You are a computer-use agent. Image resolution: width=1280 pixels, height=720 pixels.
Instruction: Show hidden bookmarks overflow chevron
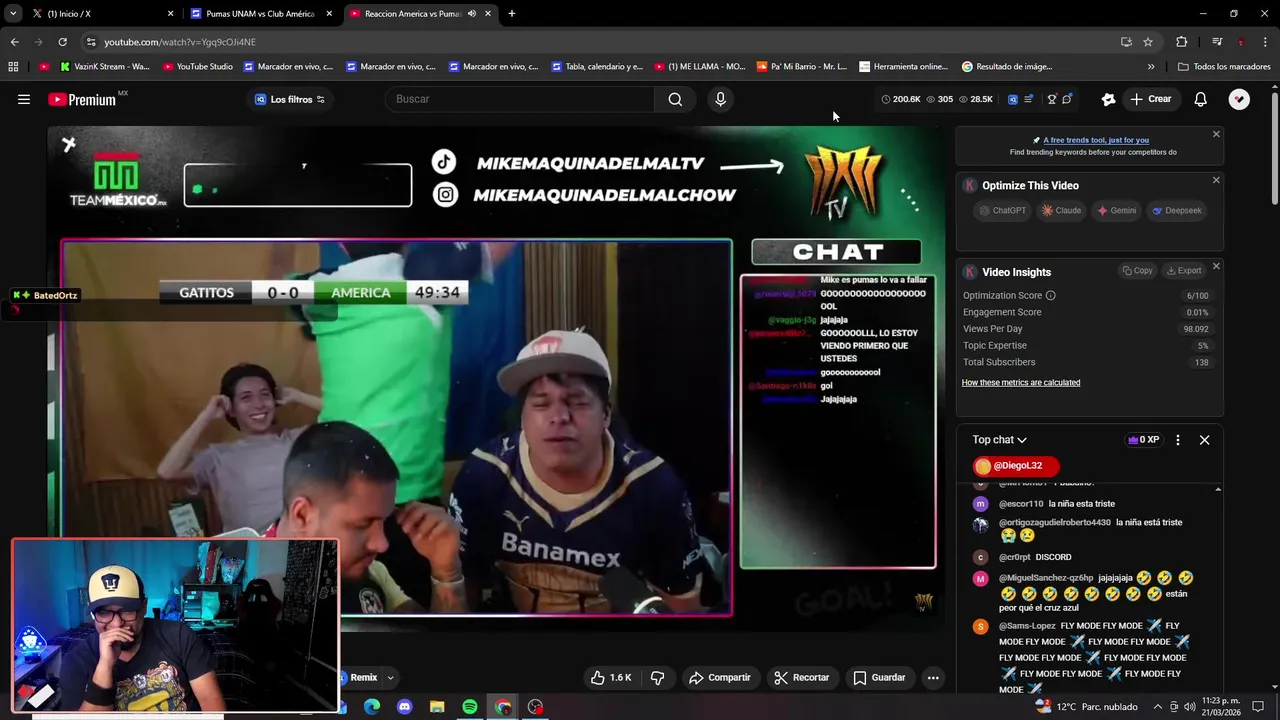click(x=1151, y=67)
